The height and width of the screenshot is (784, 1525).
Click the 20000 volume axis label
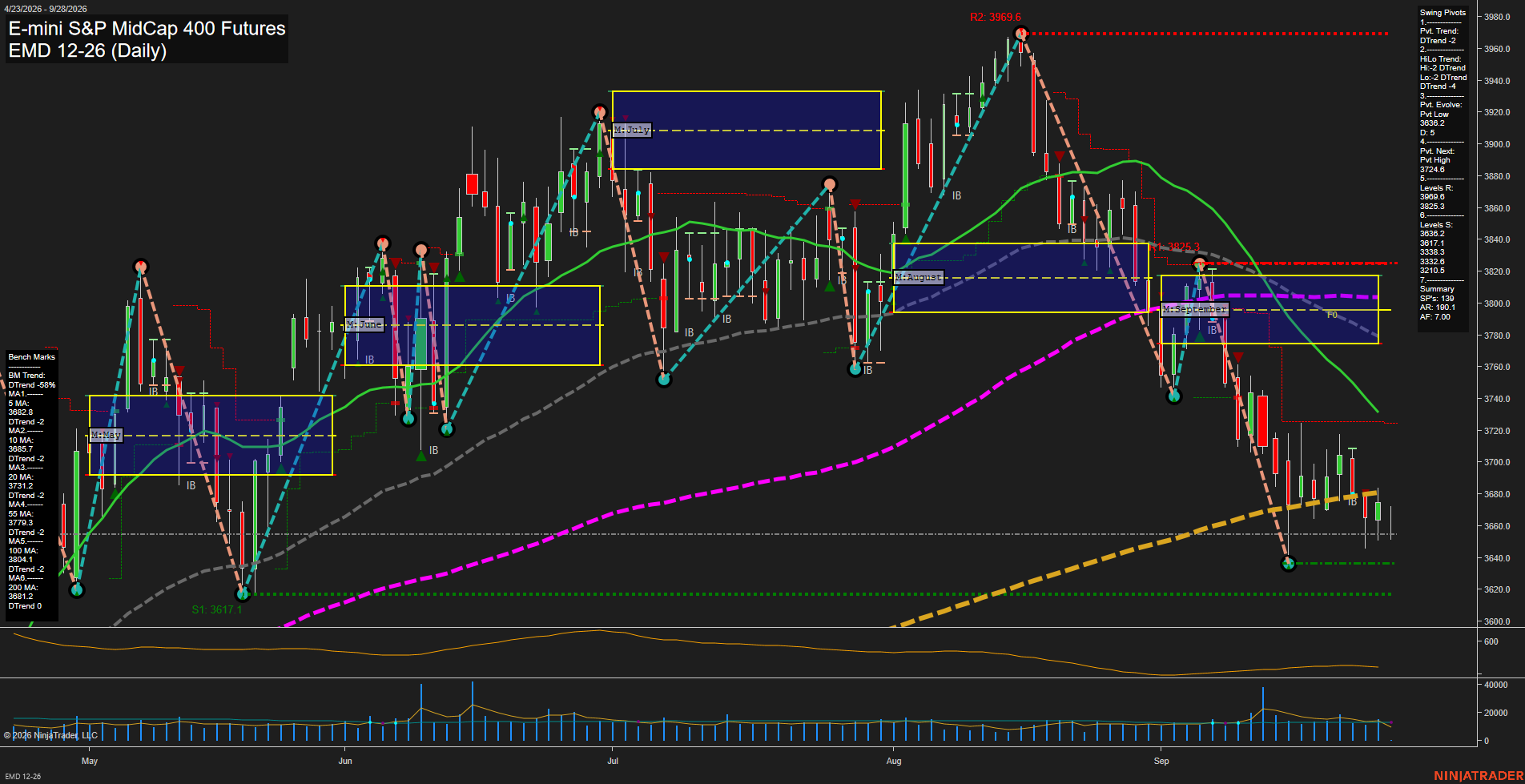(x=1495, y=713)
